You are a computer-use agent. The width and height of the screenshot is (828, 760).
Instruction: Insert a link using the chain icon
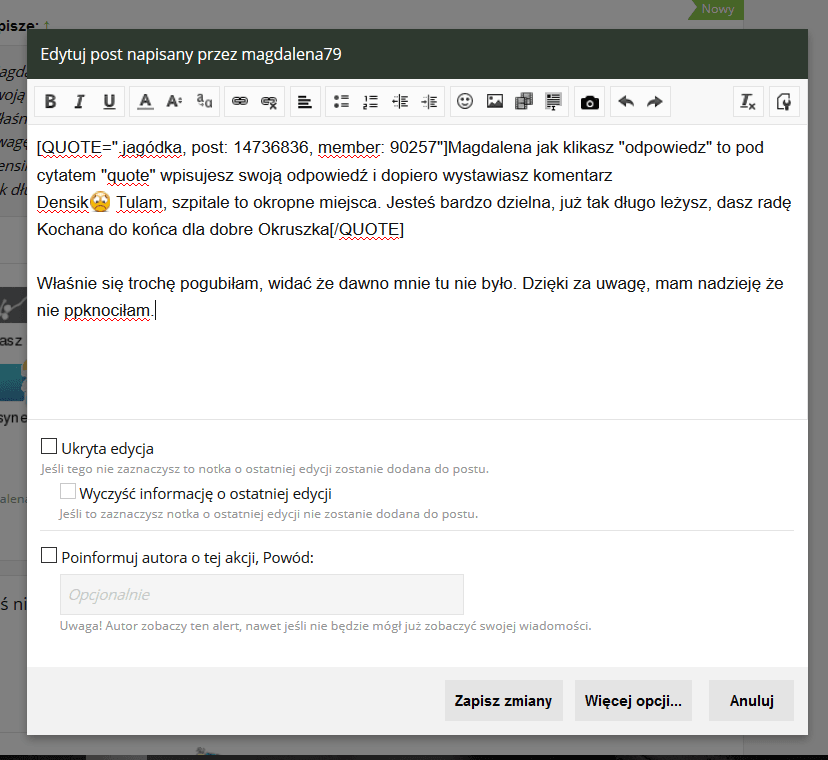point(239,101)
